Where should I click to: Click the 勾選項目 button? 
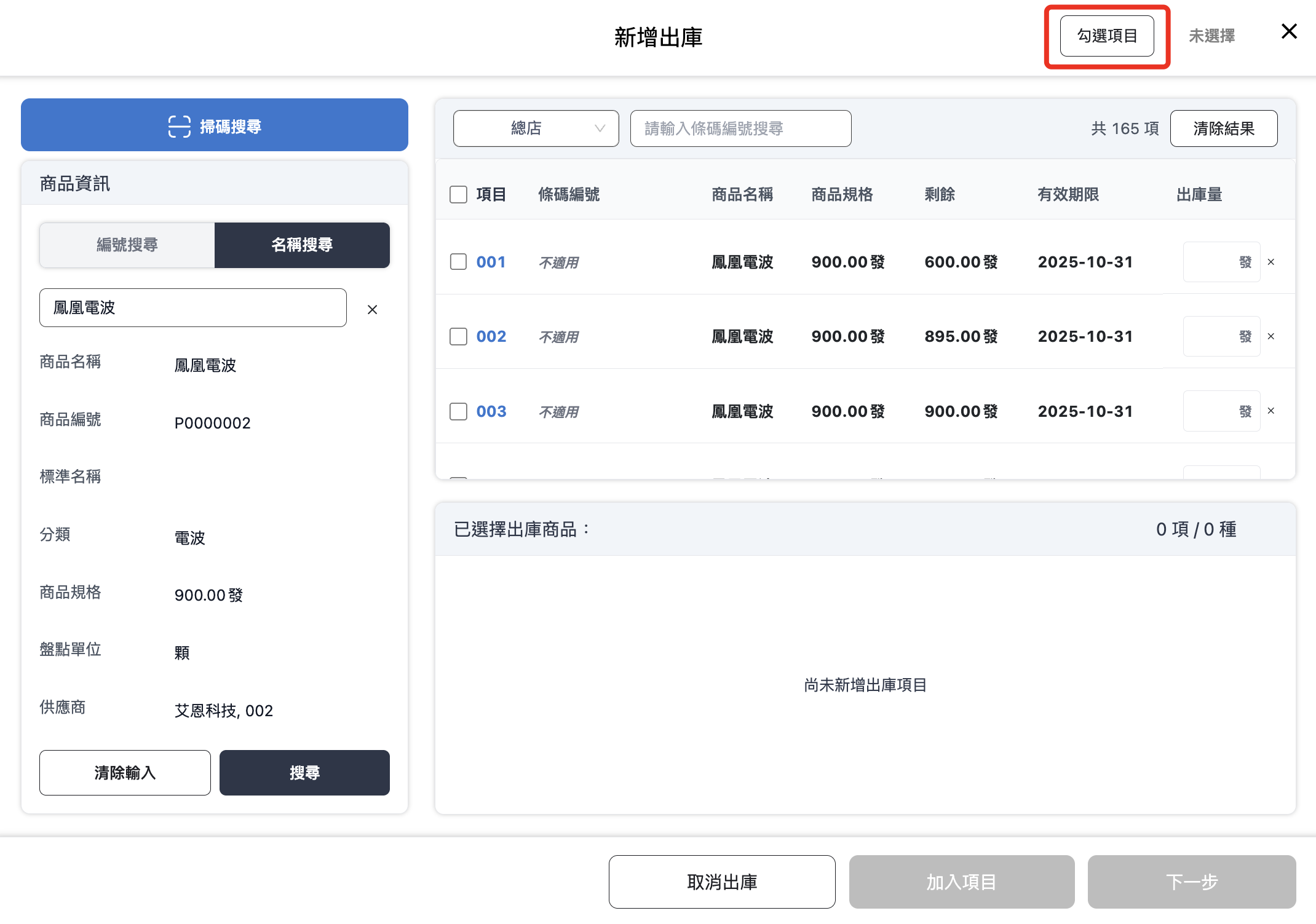(x=1106, y=36)
